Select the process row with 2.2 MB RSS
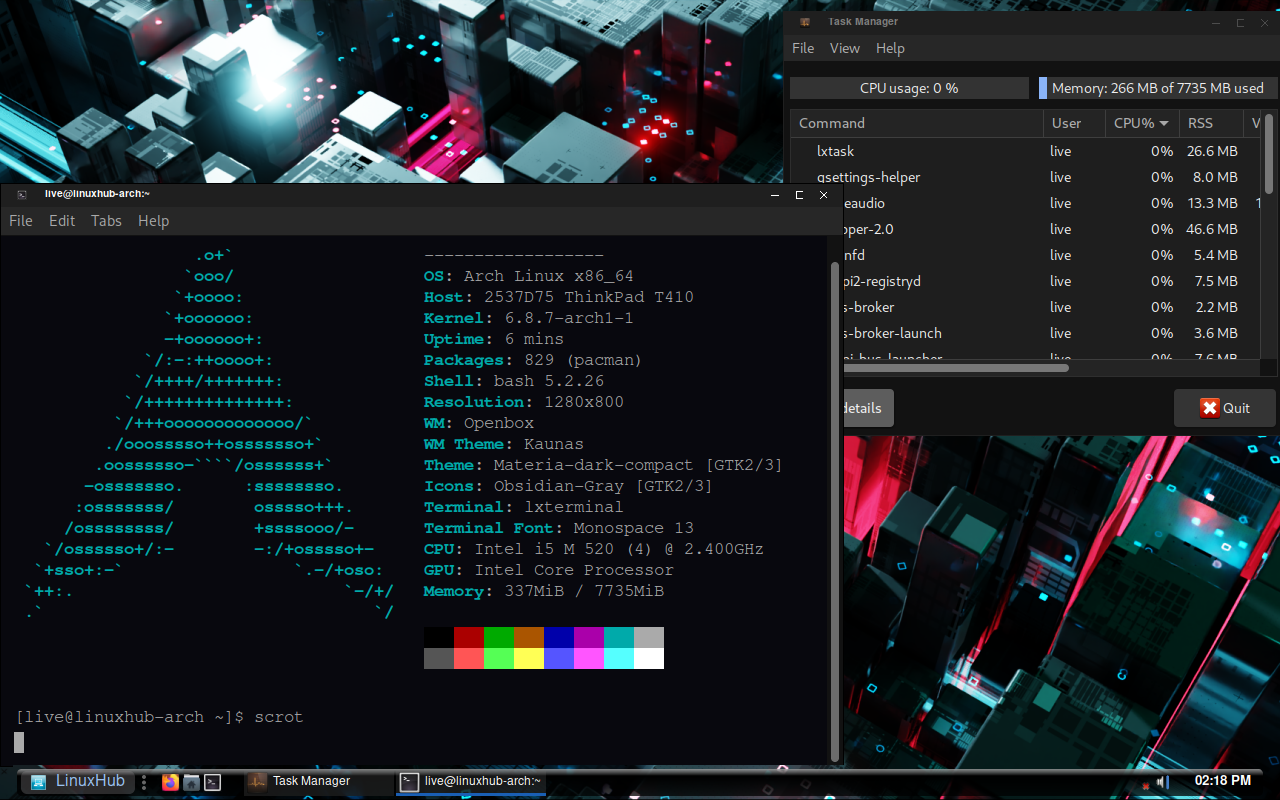Viewport: 1280px width, 800px height. [x=1053, y=307]
